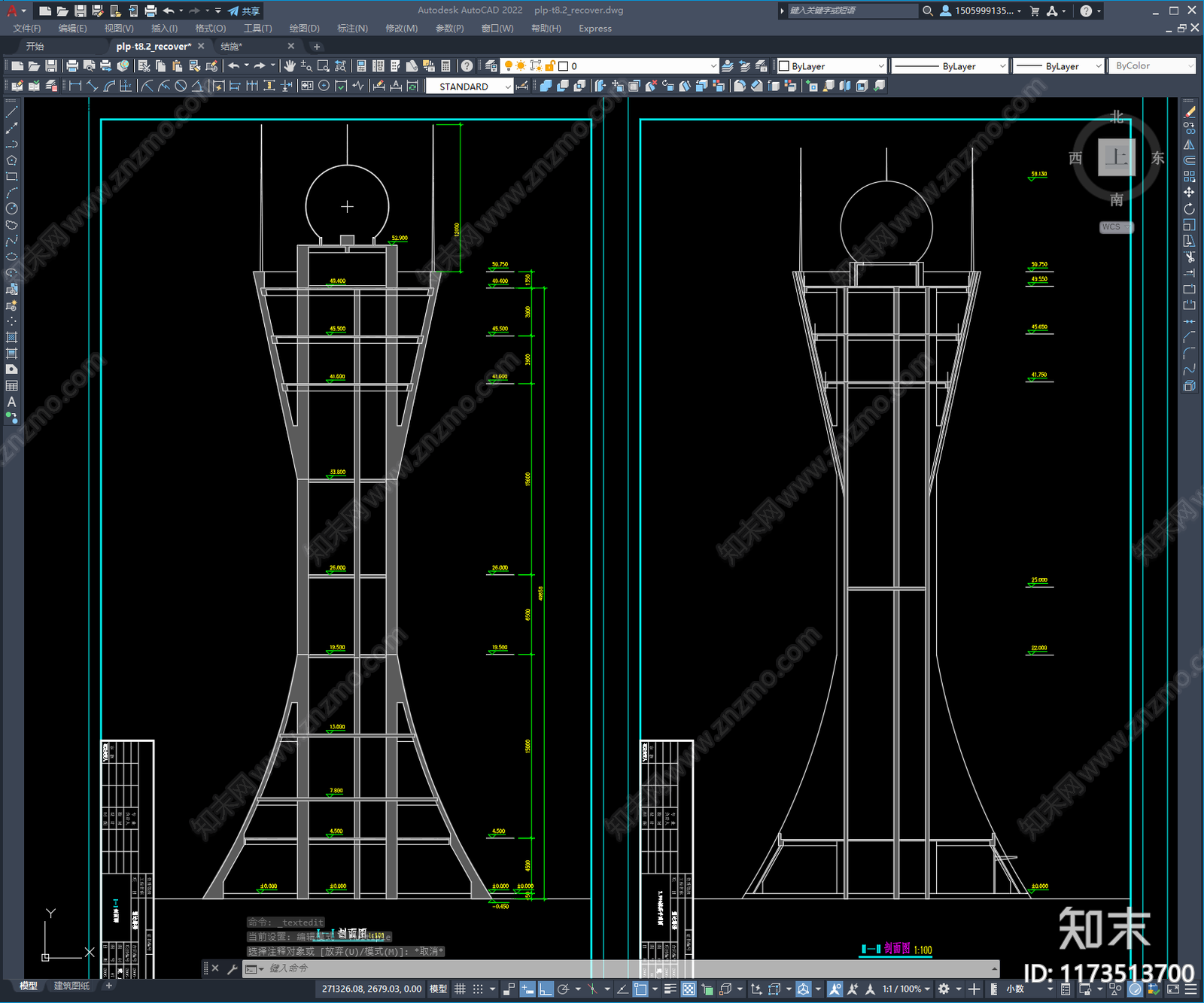The width and height of the screenshot is (1204, 1003).
Task: Click the 共享 share button
Action: coord(244,11)
